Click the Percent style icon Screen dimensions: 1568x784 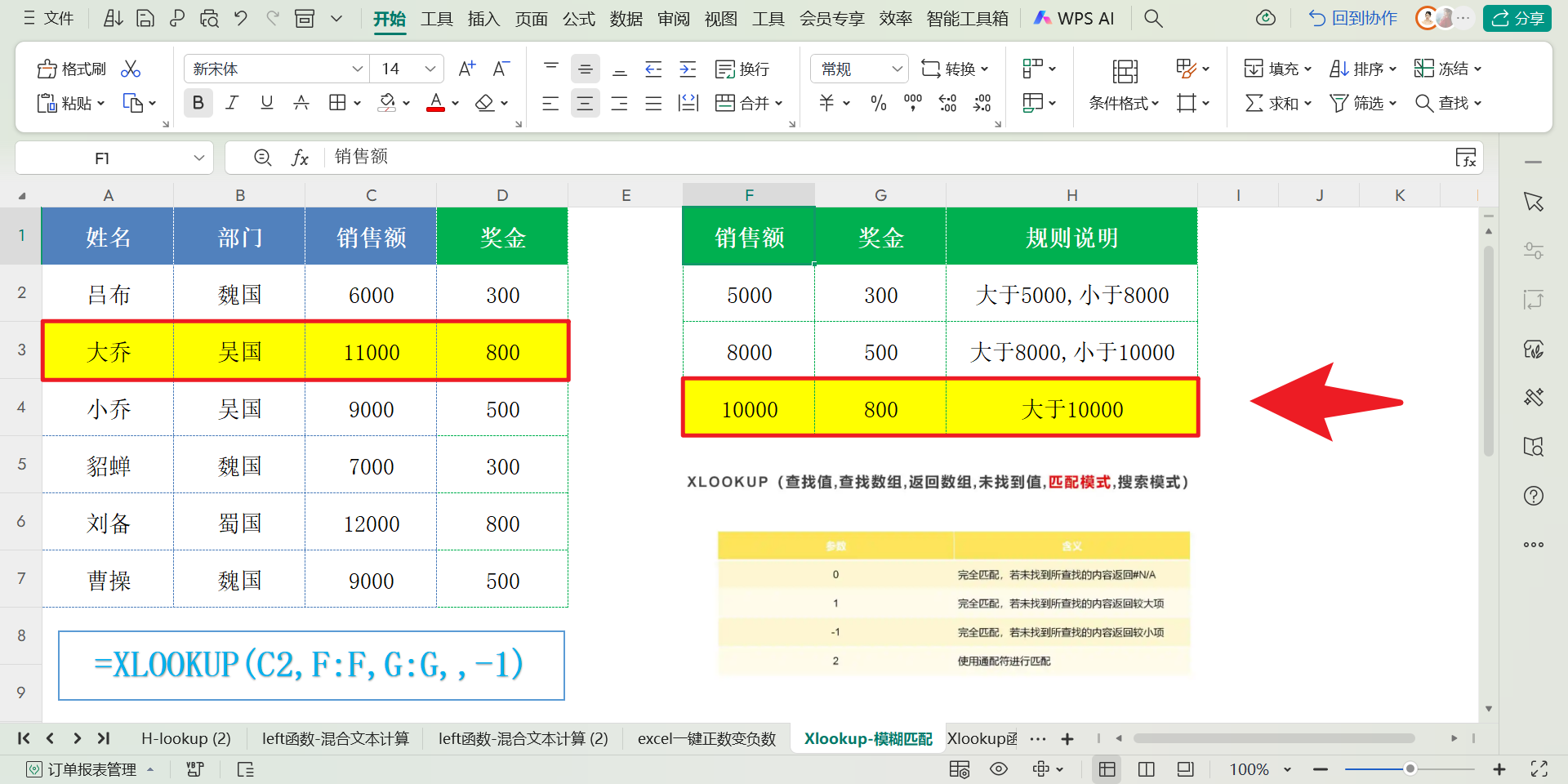point(879,103)
